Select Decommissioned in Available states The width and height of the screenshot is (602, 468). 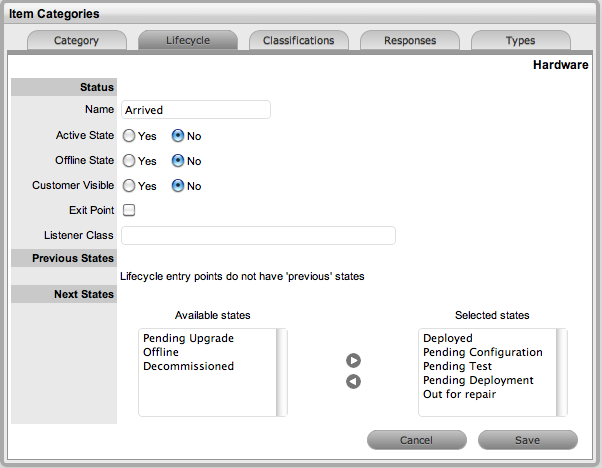188,366
